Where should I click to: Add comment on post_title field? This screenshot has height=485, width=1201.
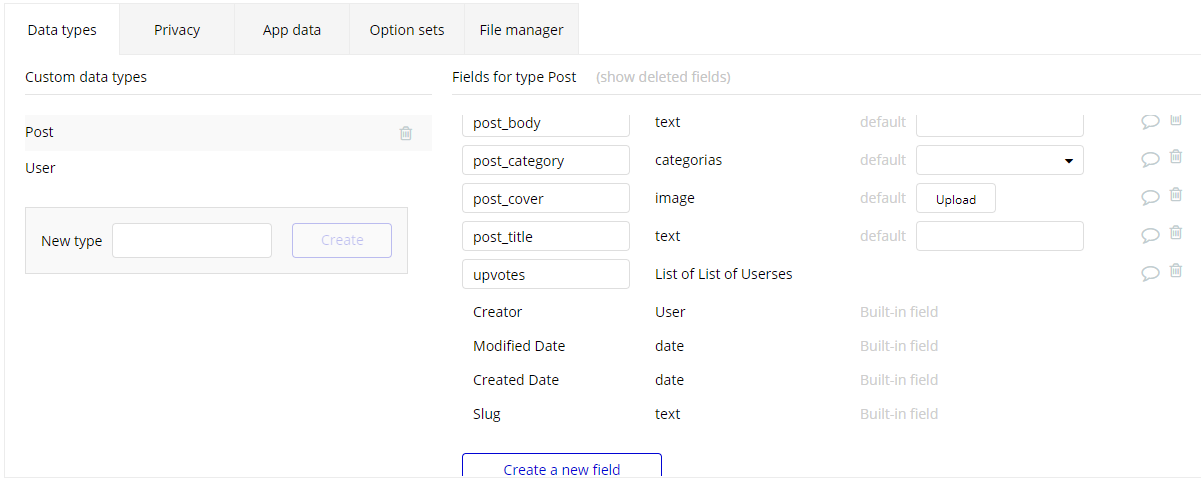click(x=1150, y=235)
